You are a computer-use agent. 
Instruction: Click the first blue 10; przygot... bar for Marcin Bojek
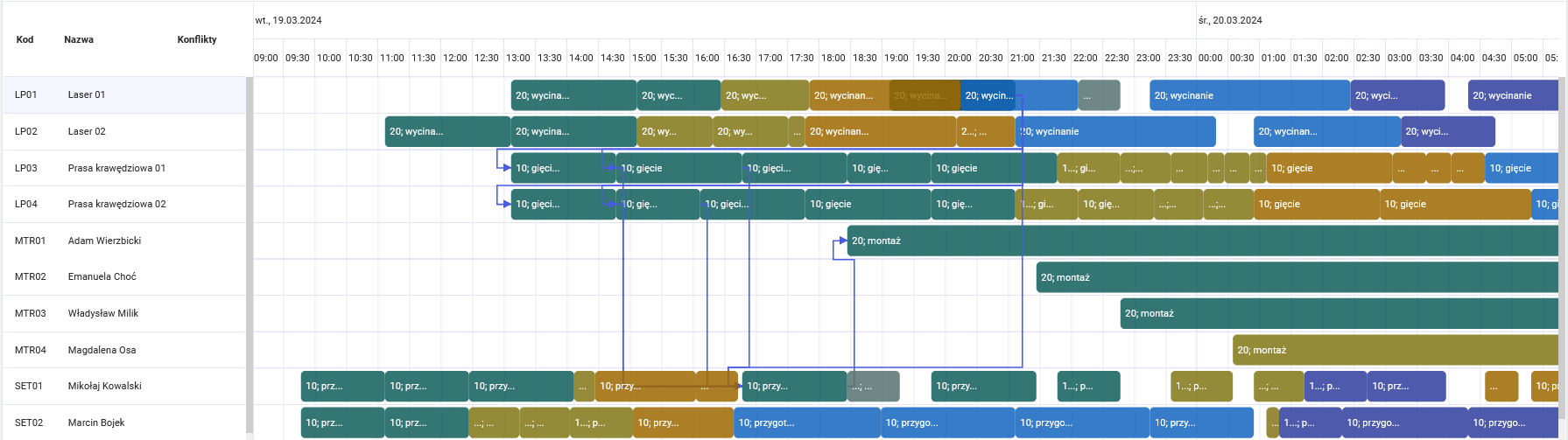(805, 423)
